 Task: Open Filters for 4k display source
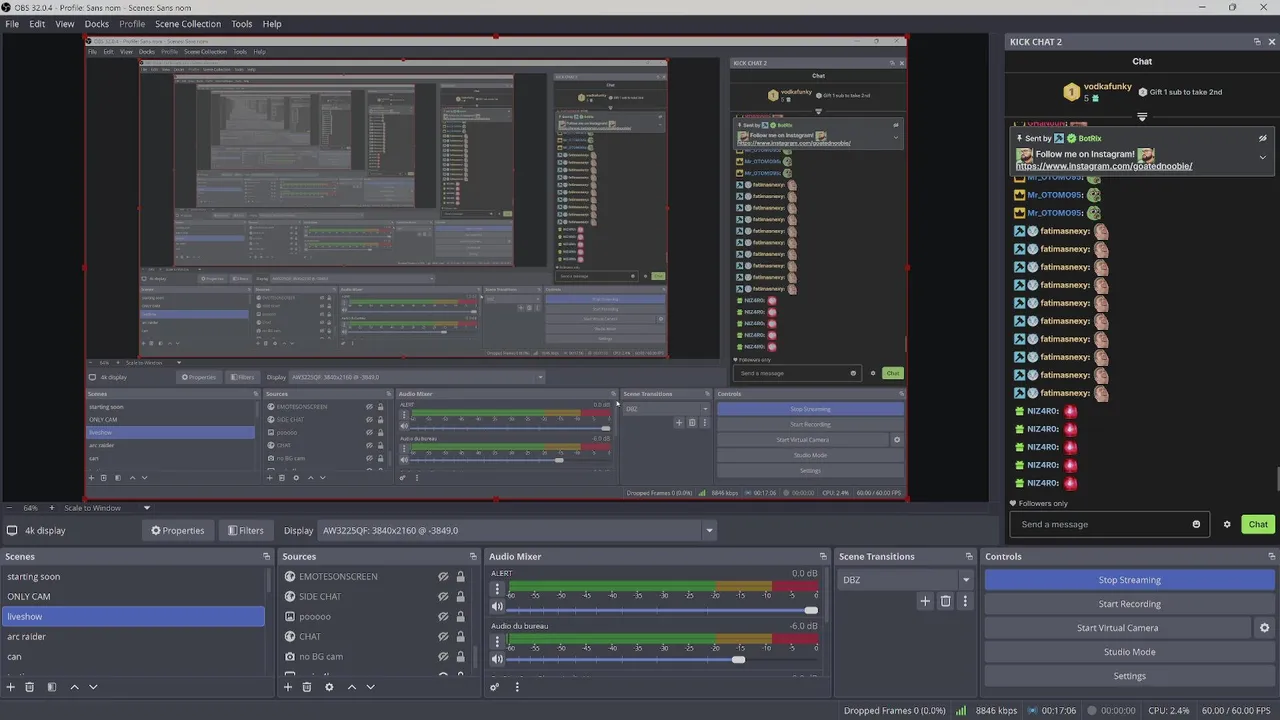(246, 531)
